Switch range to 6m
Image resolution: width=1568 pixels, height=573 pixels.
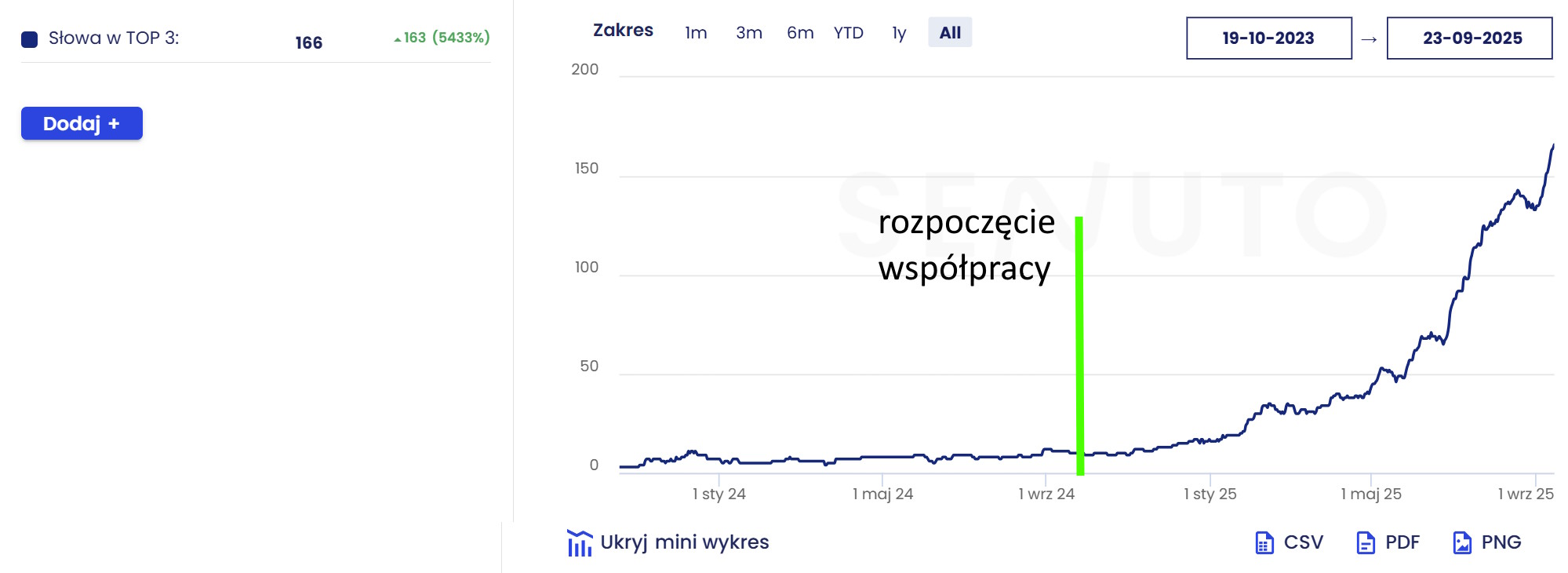[x=800, y=33]
